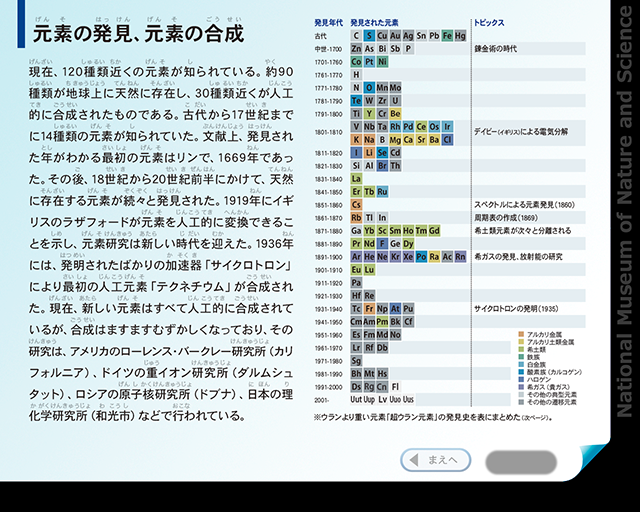
Task: Select the Fr element cell
Action: (369, 309)
